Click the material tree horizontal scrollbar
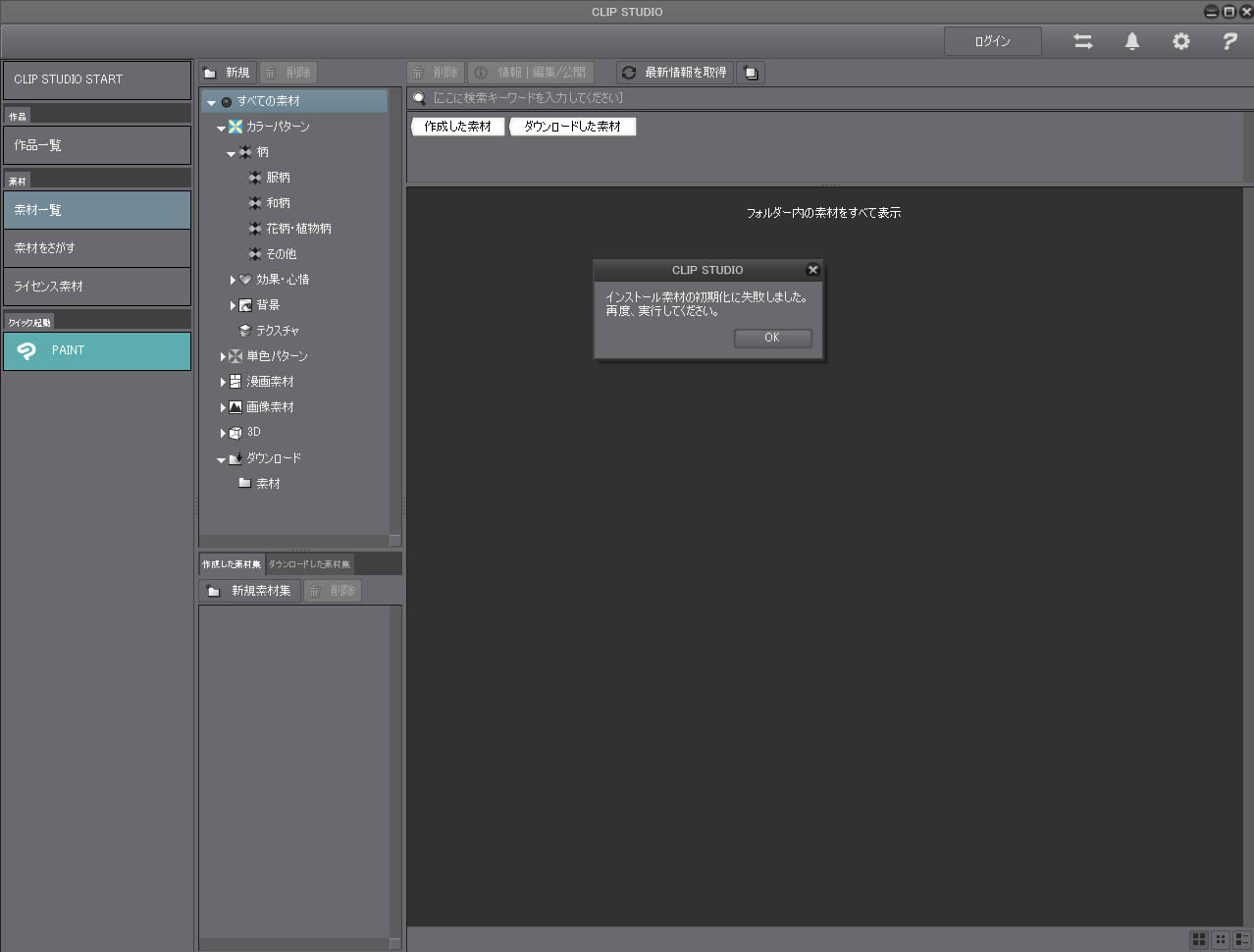The width and height of the screenshot is (1254, 952). pyautogui.click(x=293, y=541)
